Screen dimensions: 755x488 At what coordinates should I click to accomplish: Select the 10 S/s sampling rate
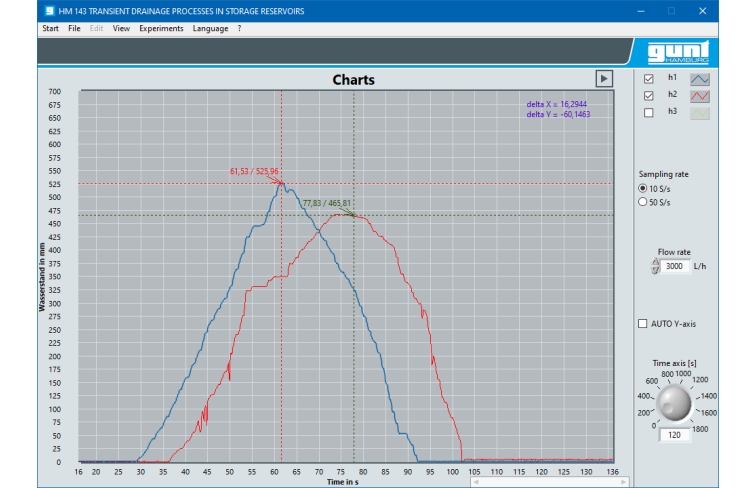coord(642,188)
